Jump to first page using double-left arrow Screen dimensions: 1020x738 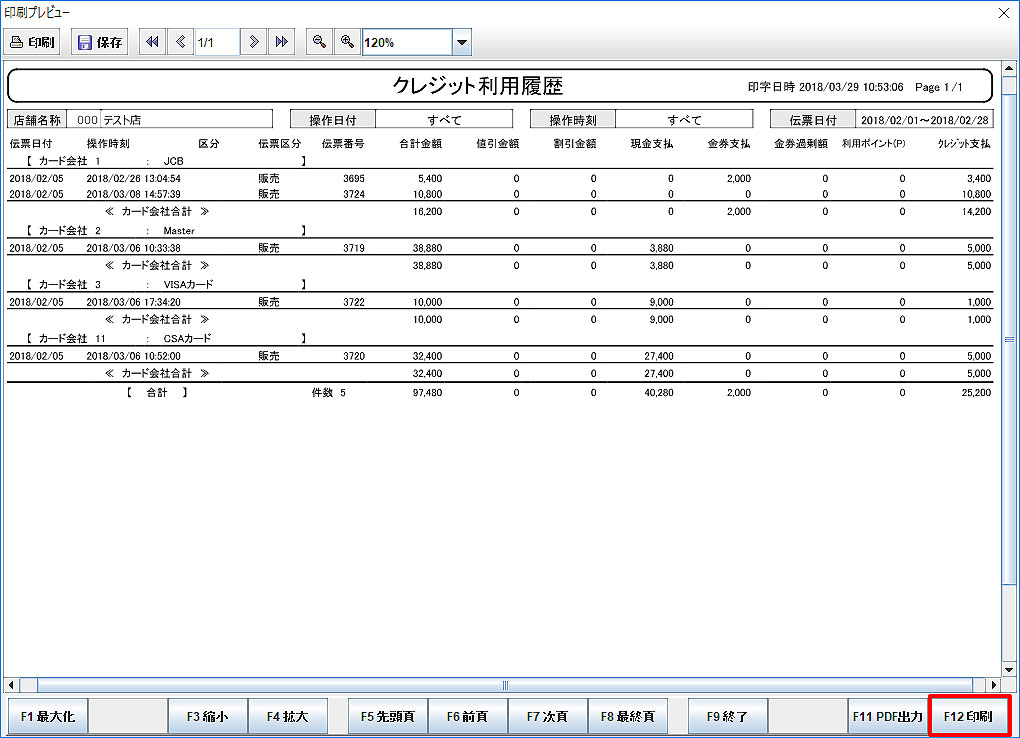pos(152,42)
